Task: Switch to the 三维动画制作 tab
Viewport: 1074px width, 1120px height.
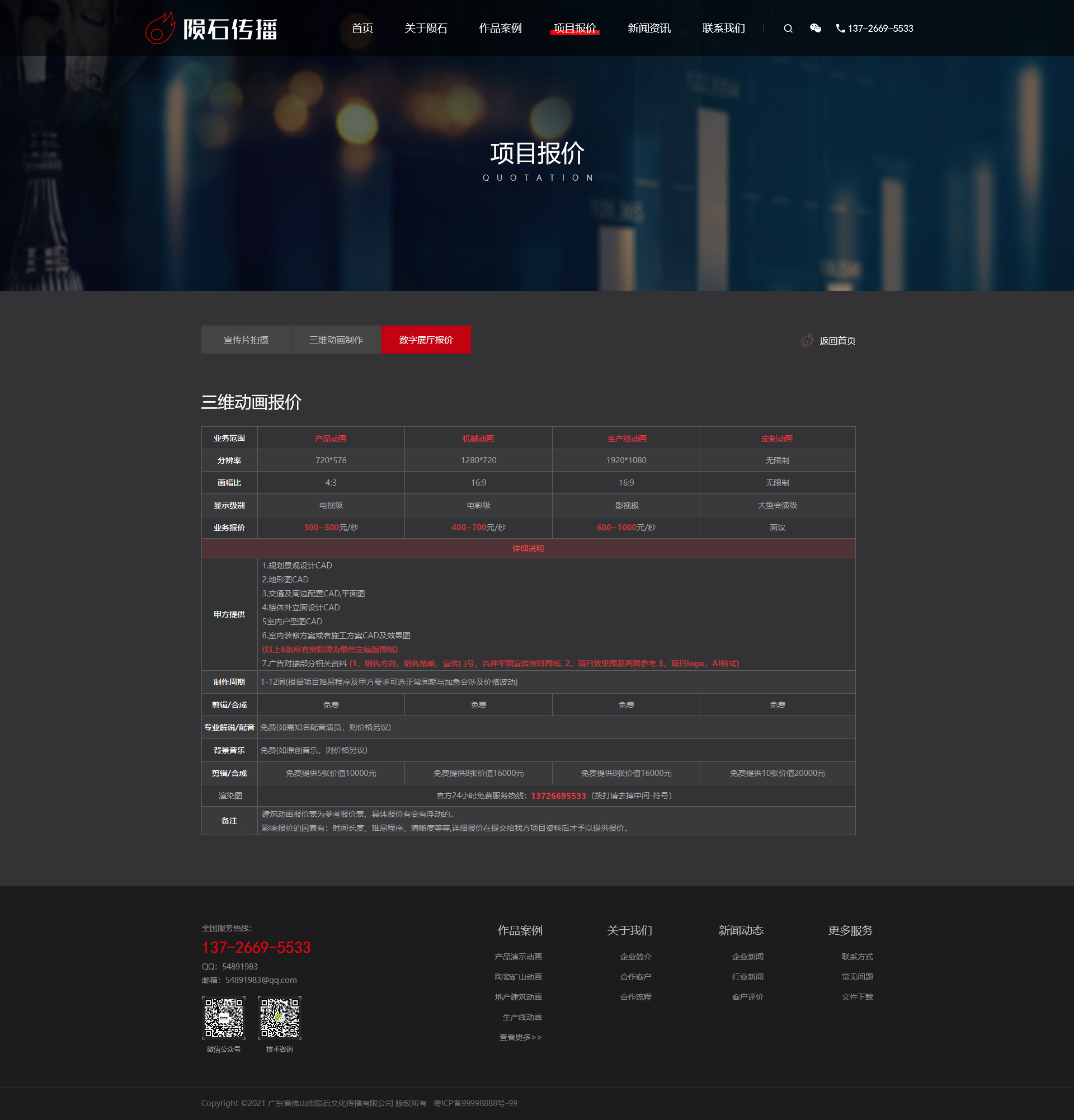Action: [336, 340]
